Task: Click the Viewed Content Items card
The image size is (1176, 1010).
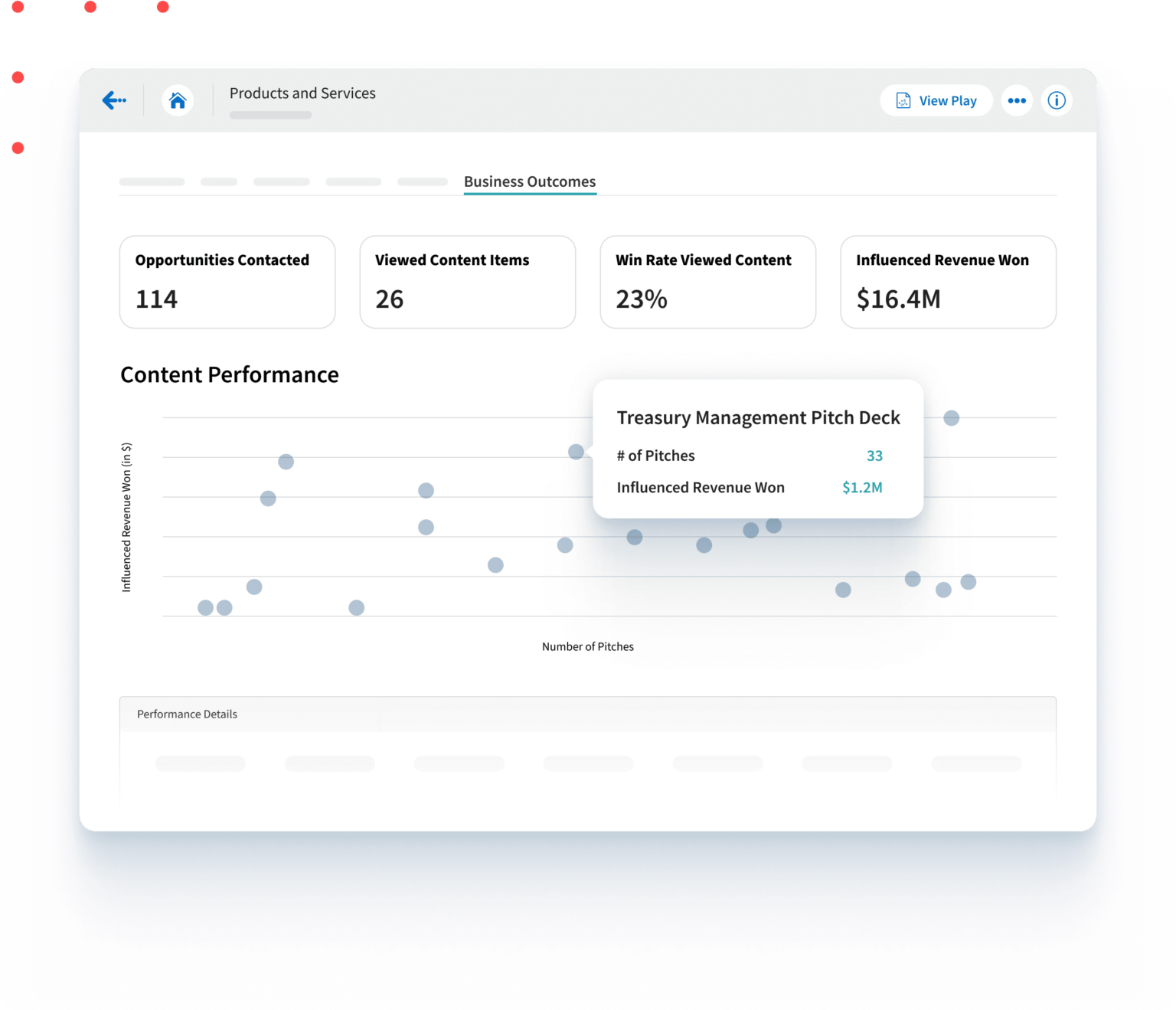Action: click(x=467, y=282)
